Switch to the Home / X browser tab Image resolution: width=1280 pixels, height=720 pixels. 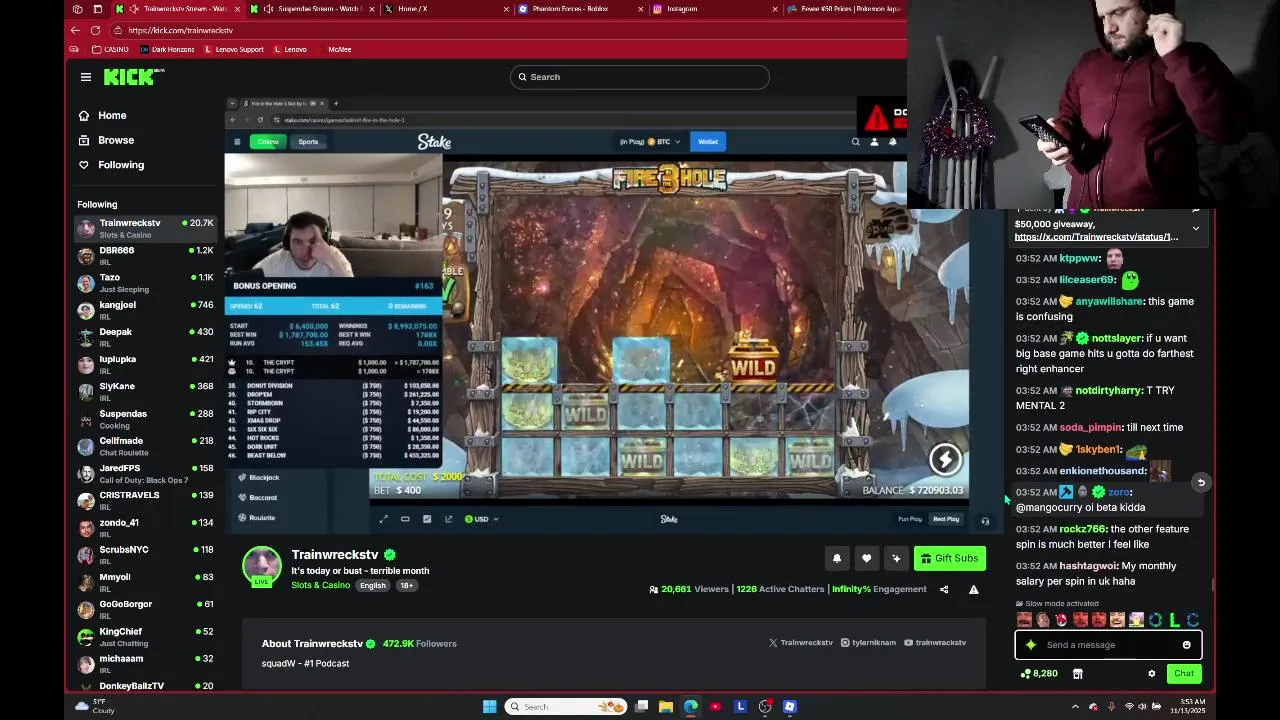445,9
